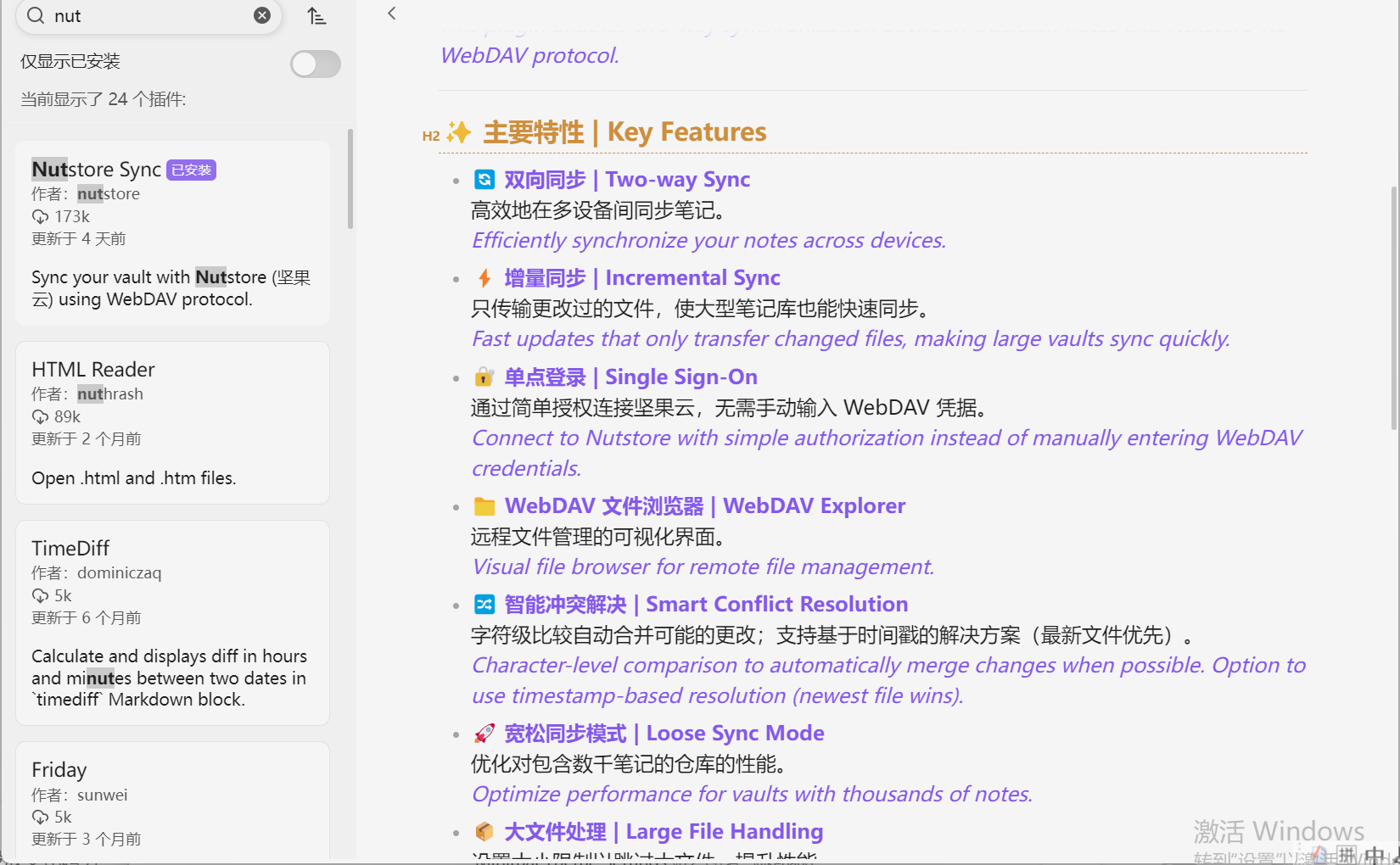The image size is (1400, 865).
Task: Click the 增量同步 | Incremental Sync title
Action: [642, 278]
